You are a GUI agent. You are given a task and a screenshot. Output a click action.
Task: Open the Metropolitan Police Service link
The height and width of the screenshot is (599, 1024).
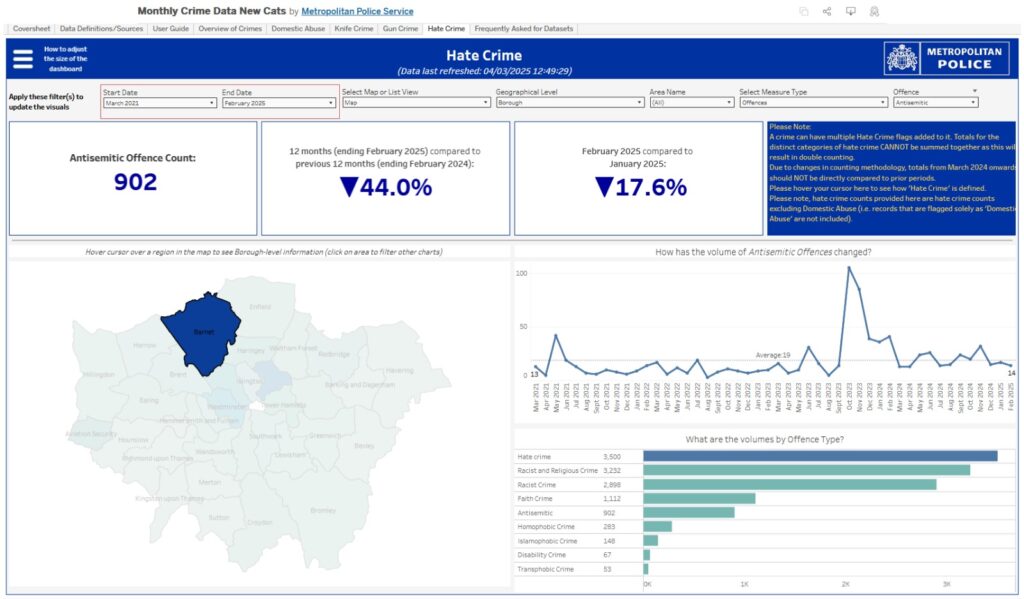(x=357, y=11)
